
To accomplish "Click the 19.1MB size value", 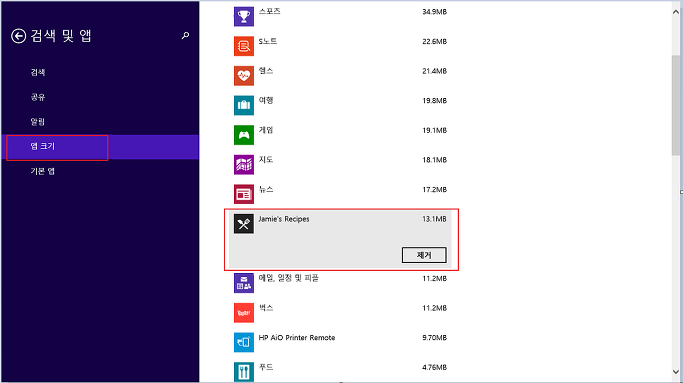I will point(434,130).
